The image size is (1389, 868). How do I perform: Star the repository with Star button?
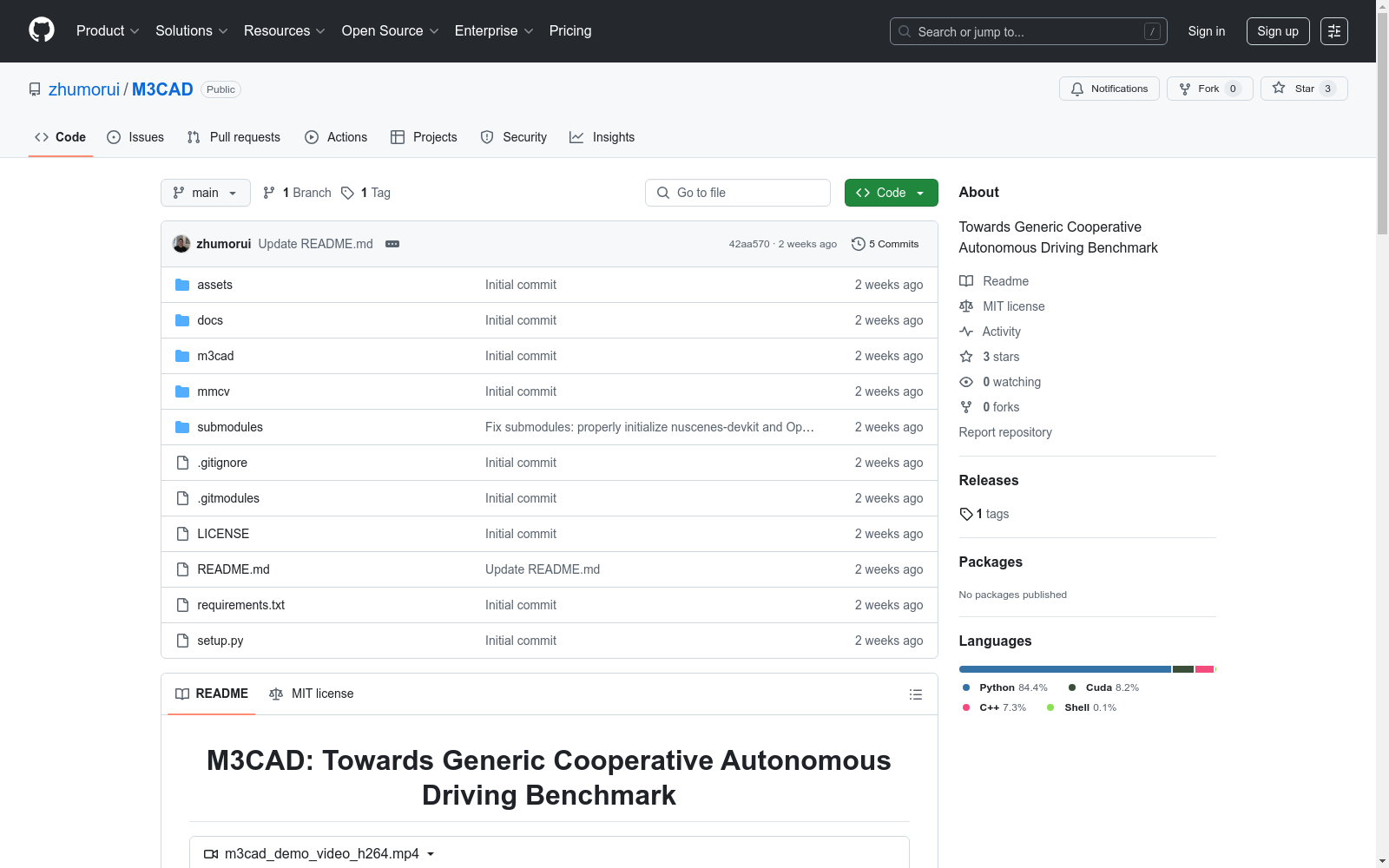(x=1304, y=89)
